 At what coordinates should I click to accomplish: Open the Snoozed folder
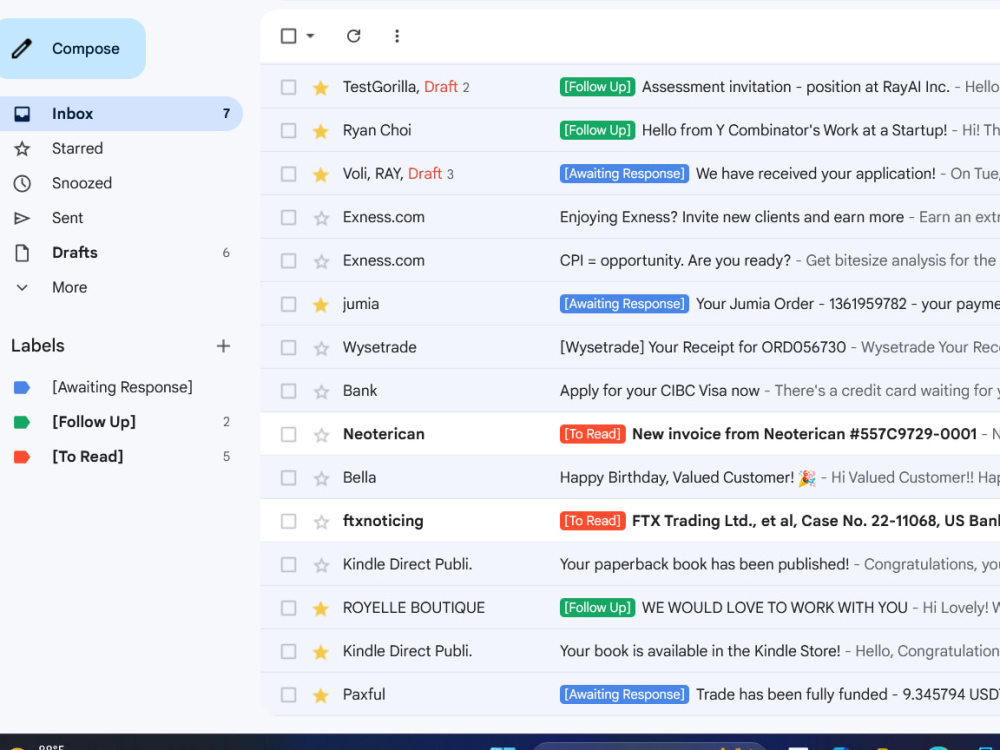click(121, 183)
